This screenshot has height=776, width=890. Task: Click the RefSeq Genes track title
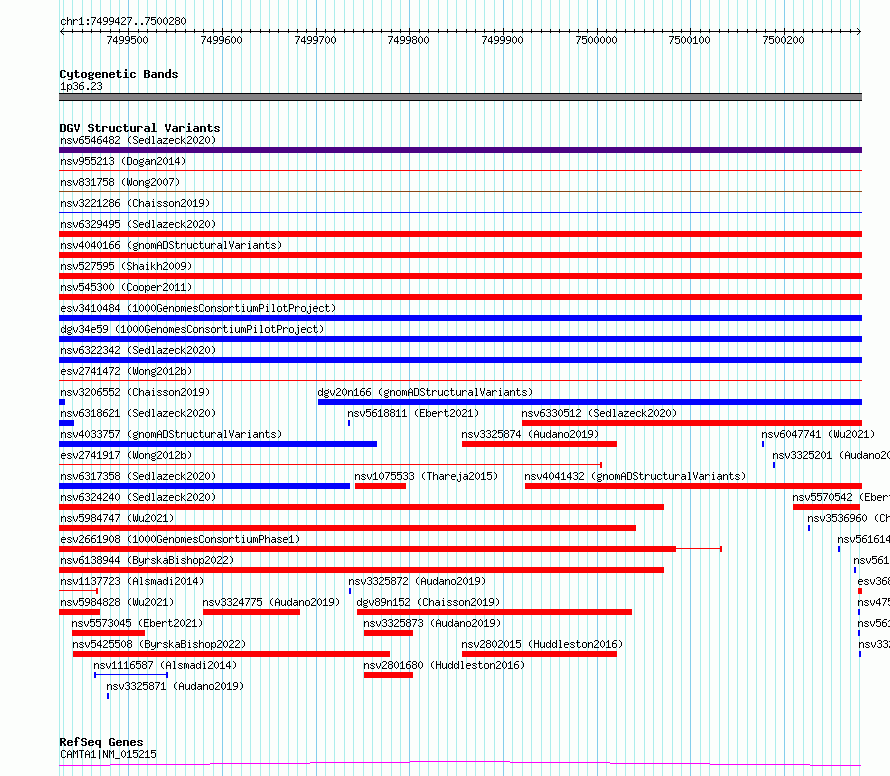101,742
